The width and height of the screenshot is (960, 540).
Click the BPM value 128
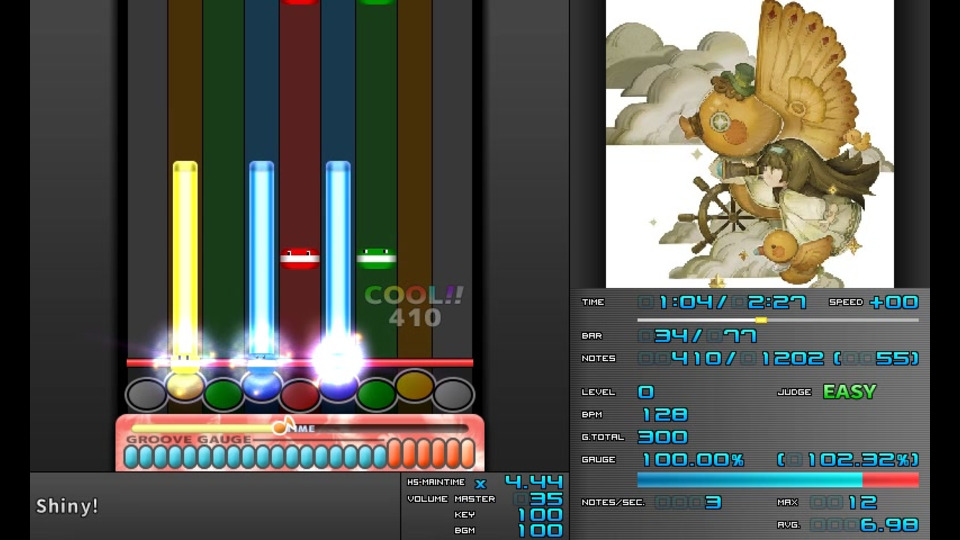[664, 414]
